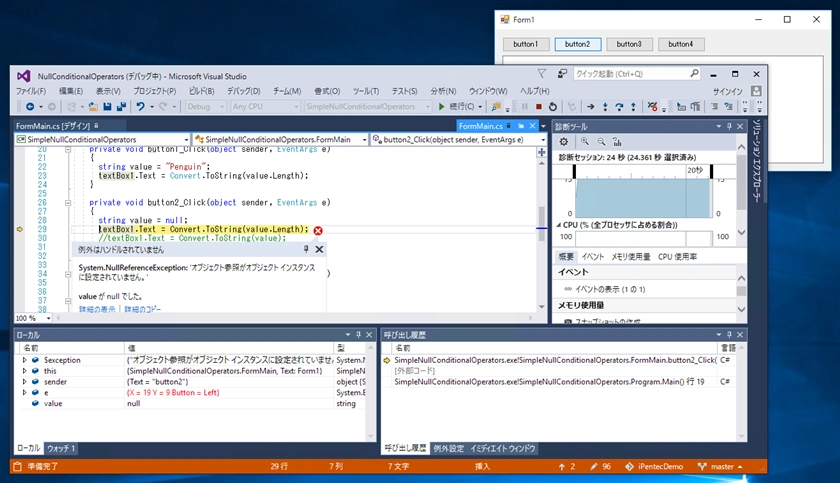Click the Step Over icon
The height and width of the screenshot is (483, 840).
(x=619, y=107)
